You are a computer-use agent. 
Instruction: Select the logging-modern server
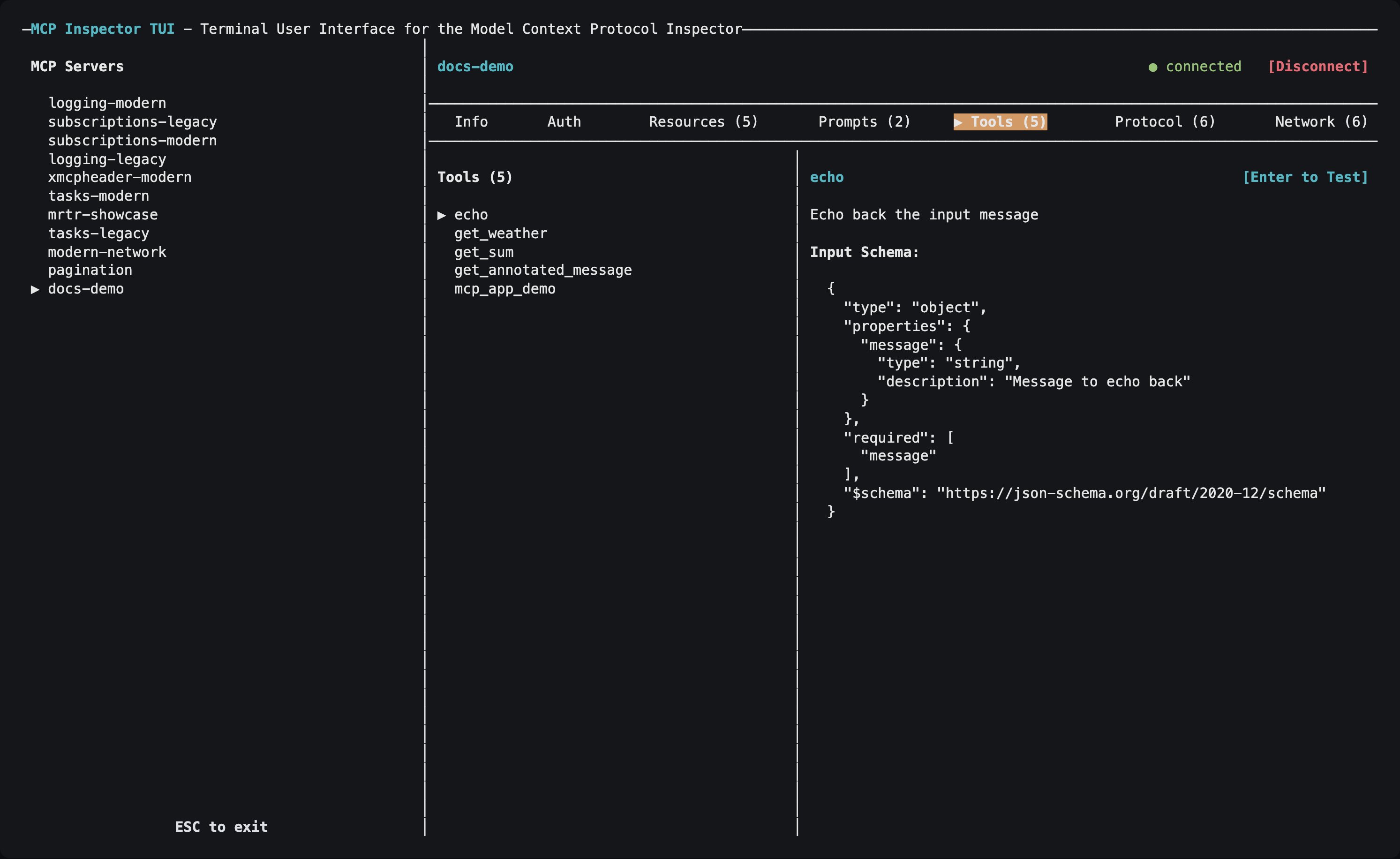(107, 103)
